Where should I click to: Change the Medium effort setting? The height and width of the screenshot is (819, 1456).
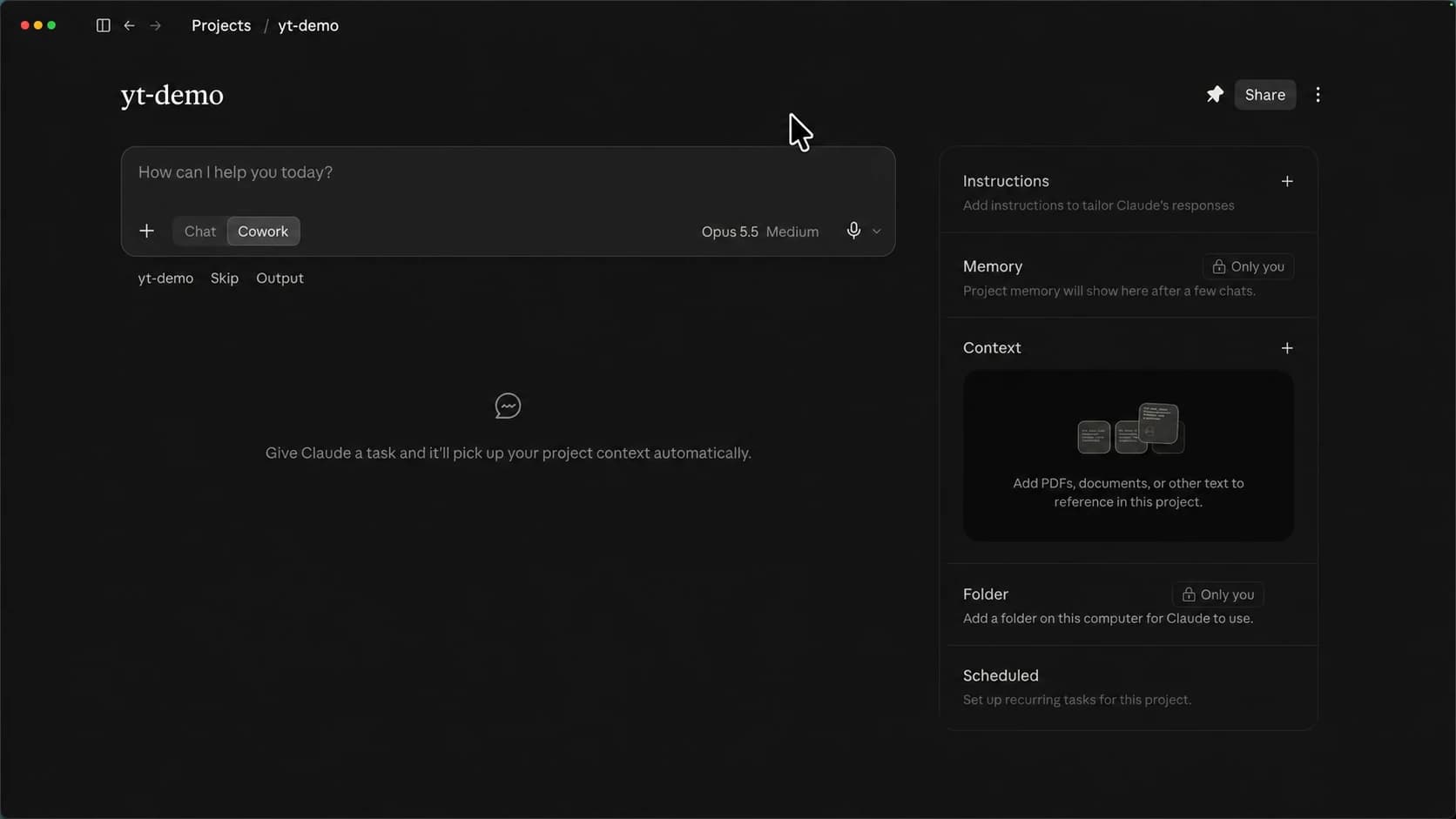click(792, 232)
